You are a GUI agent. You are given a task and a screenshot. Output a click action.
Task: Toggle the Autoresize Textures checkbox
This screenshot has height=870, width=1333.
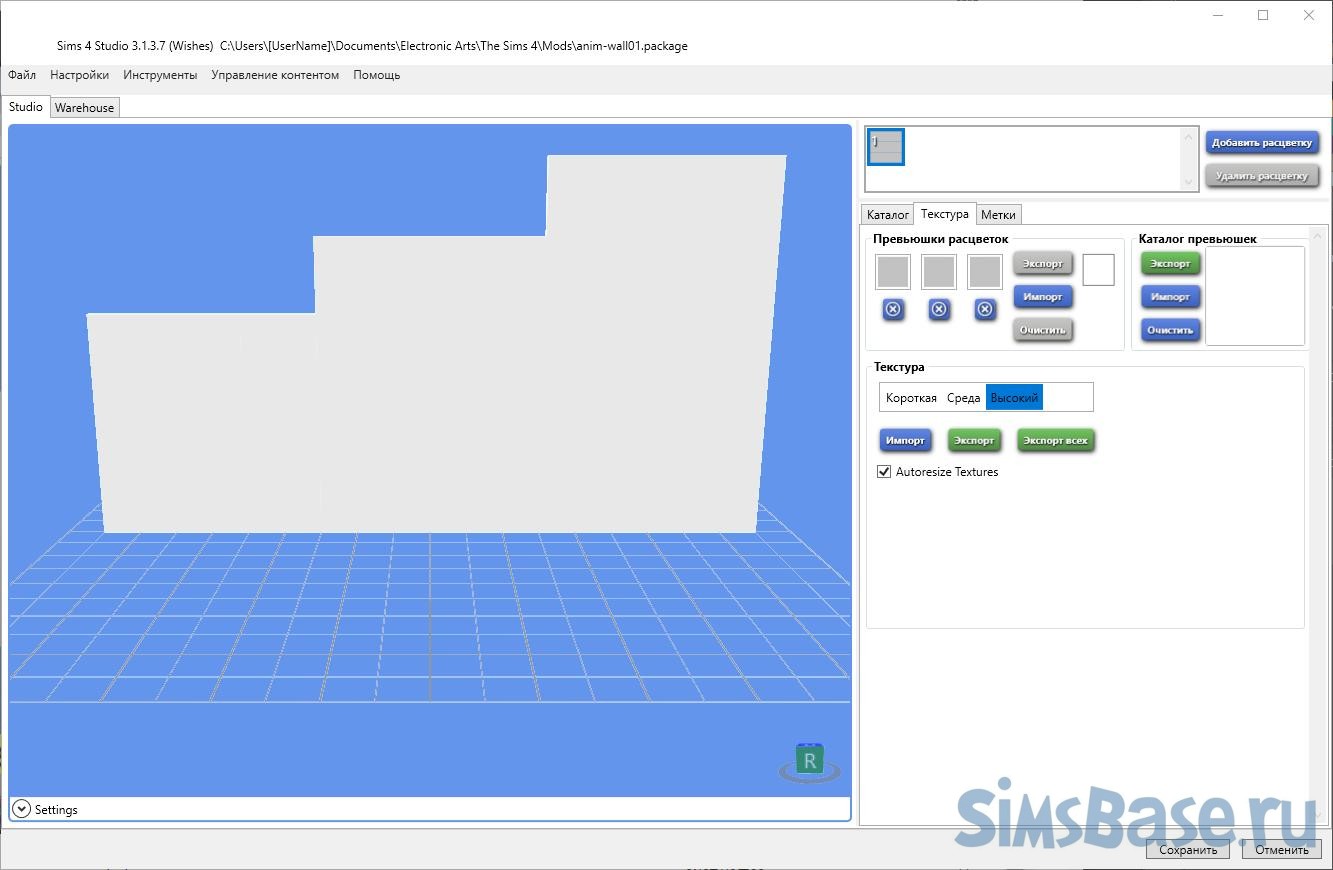coord(884,472)
